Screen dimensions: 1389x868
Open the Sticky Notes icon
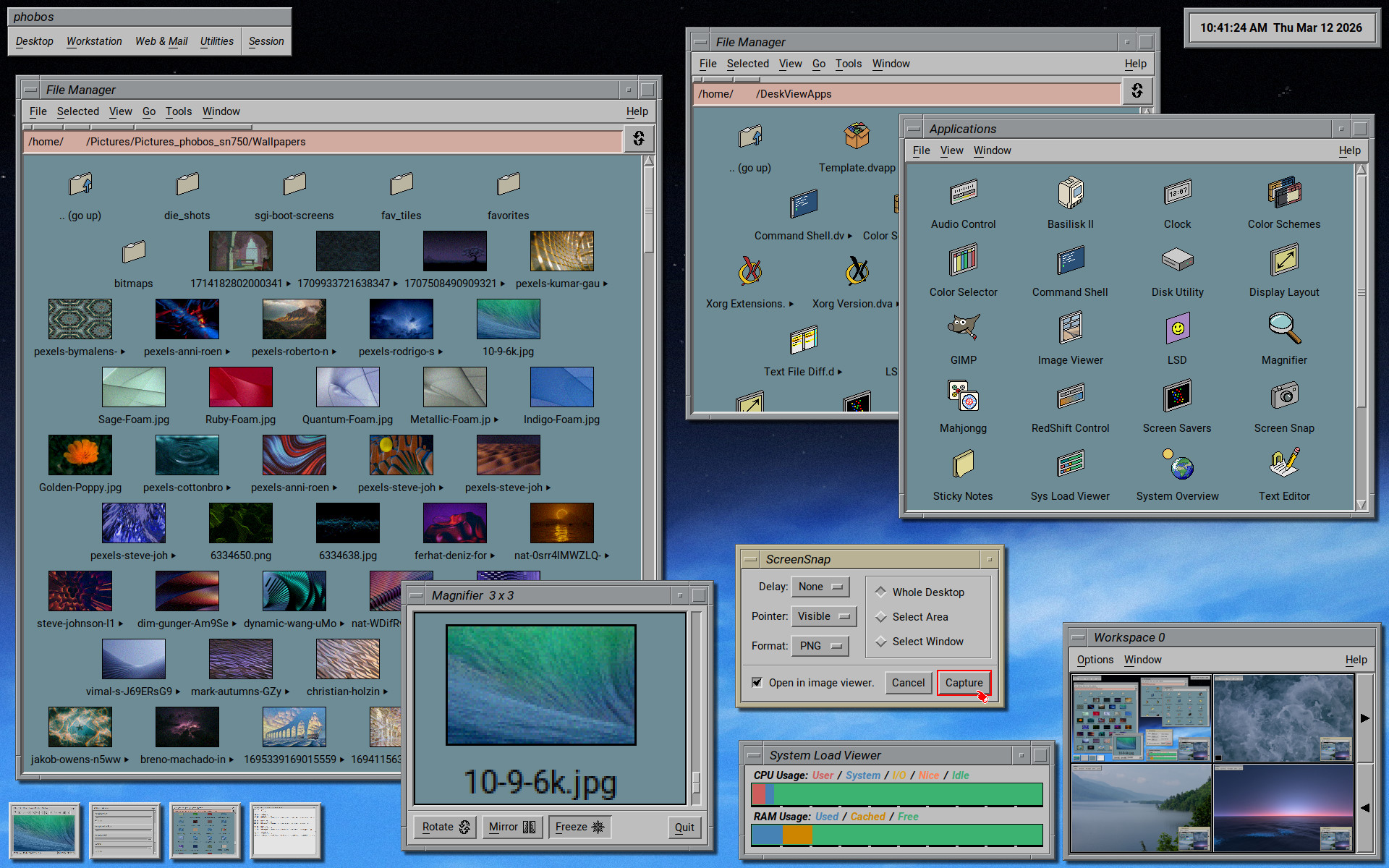click(963, 464)
